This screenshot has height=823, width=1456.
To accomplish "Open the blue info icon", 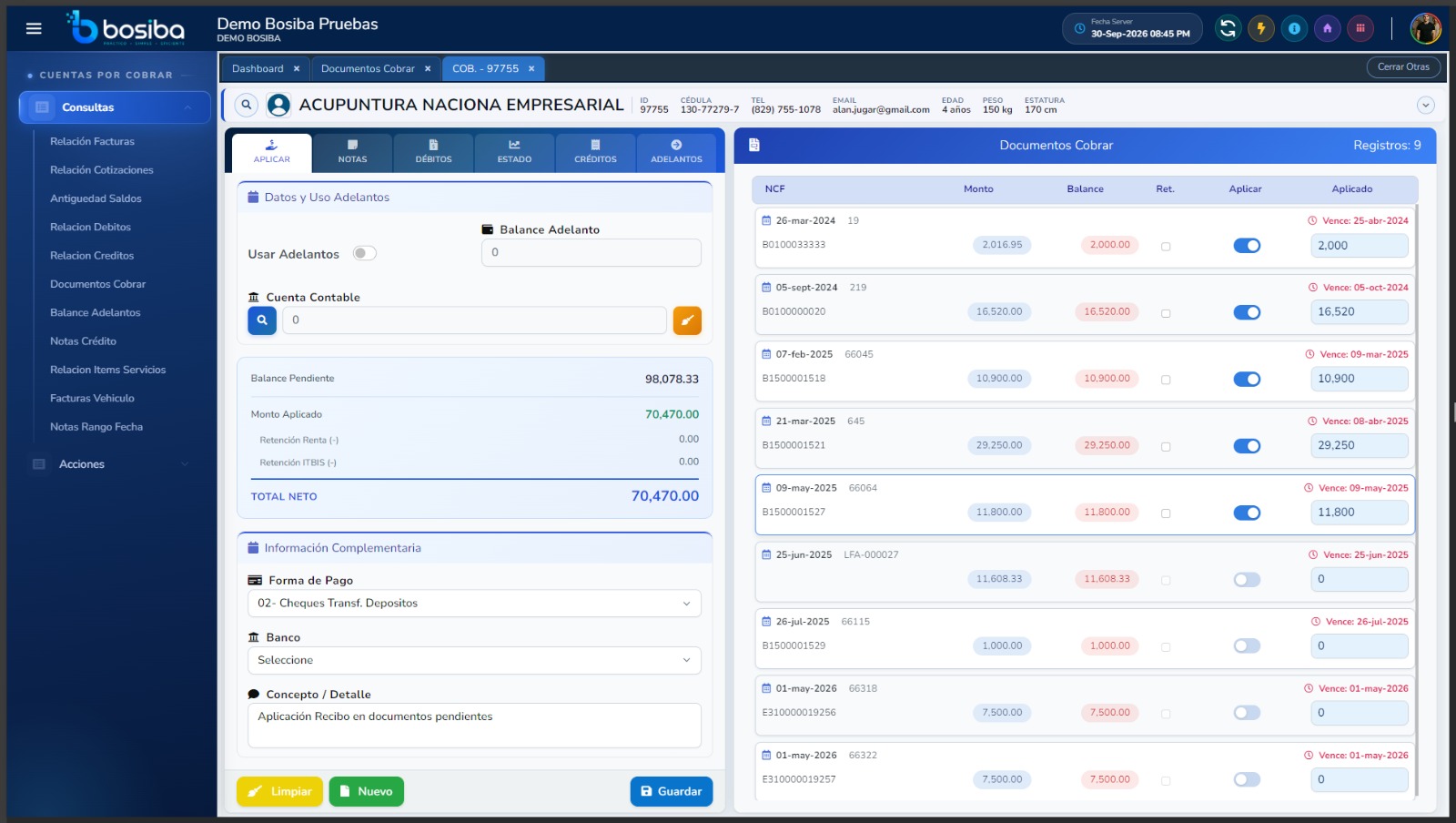I will coord(1294,28).
